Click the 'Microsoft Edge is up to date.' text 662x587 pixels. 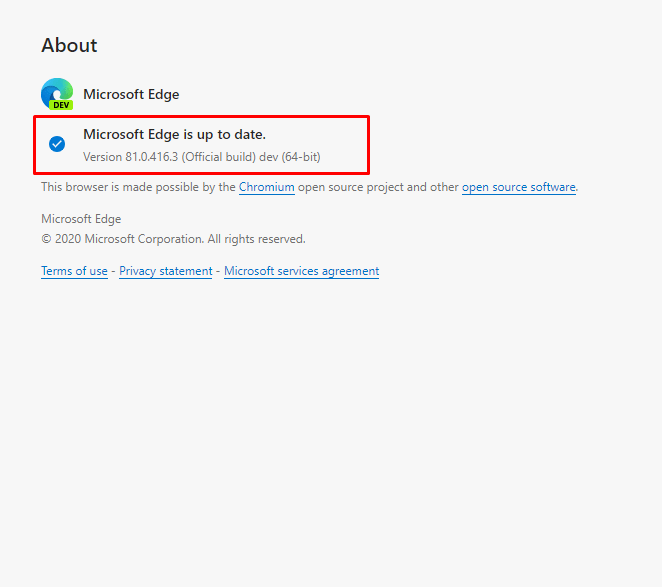174,134
